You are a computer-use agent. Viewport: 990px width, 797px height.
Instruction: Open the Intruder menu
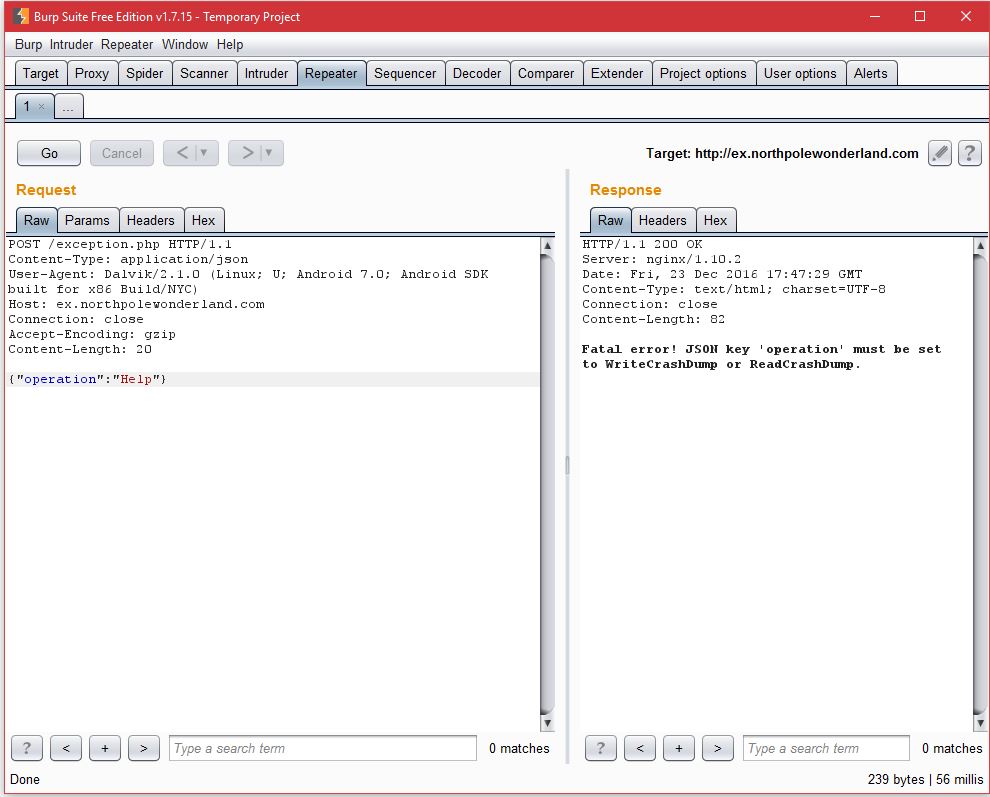point(71,44)
